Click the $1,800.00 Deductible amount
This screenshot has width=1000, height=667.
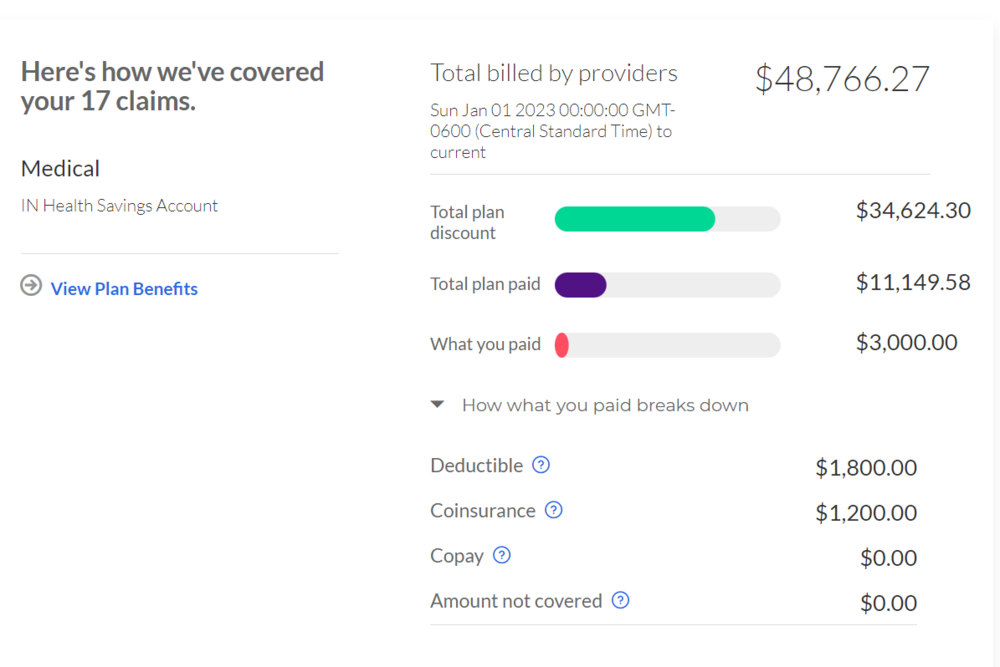click(x=866, y=468)
